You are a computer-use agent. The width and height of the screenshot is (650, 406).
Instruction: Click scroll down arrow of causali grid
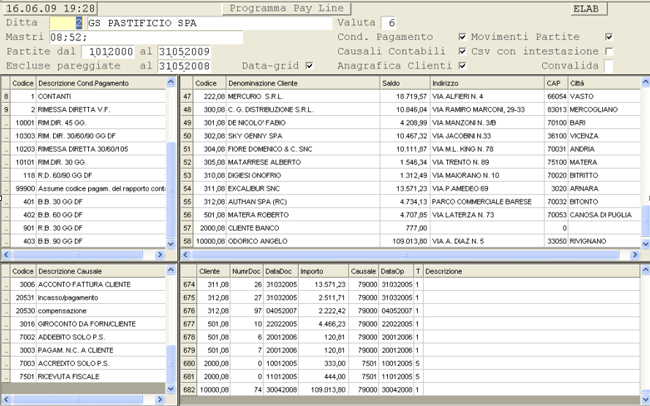point(171,389)
